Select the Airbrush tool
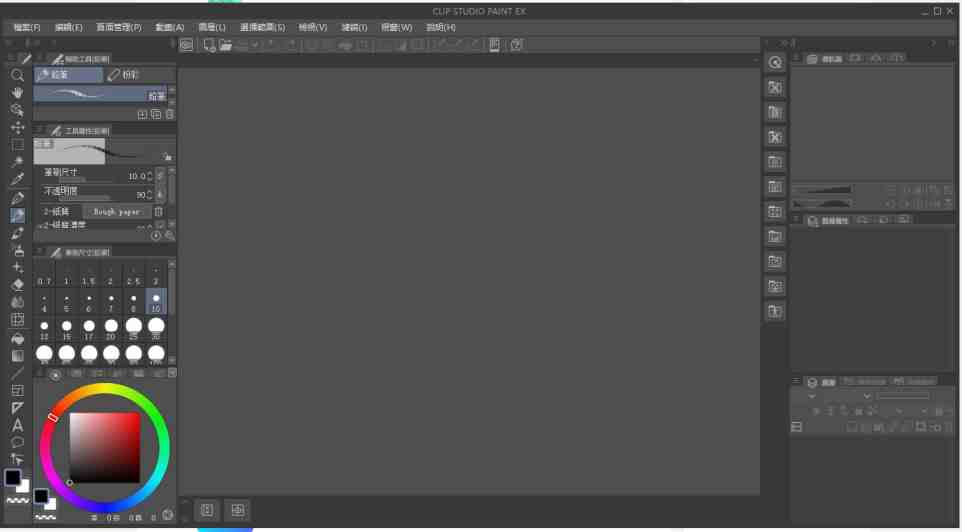 pyautogui.click(x=17, y=250)
